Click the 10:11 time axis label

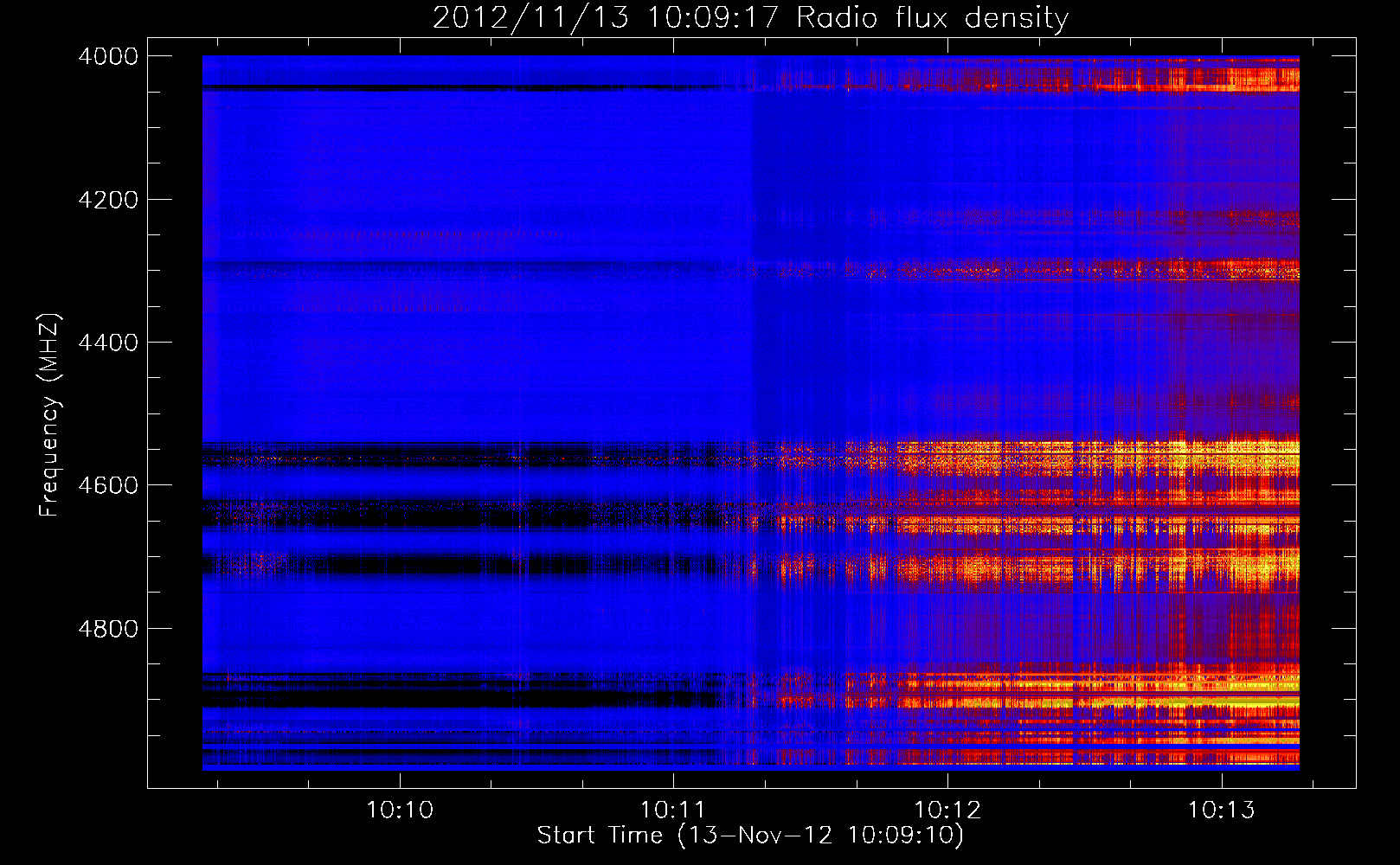tap(673, 811)
